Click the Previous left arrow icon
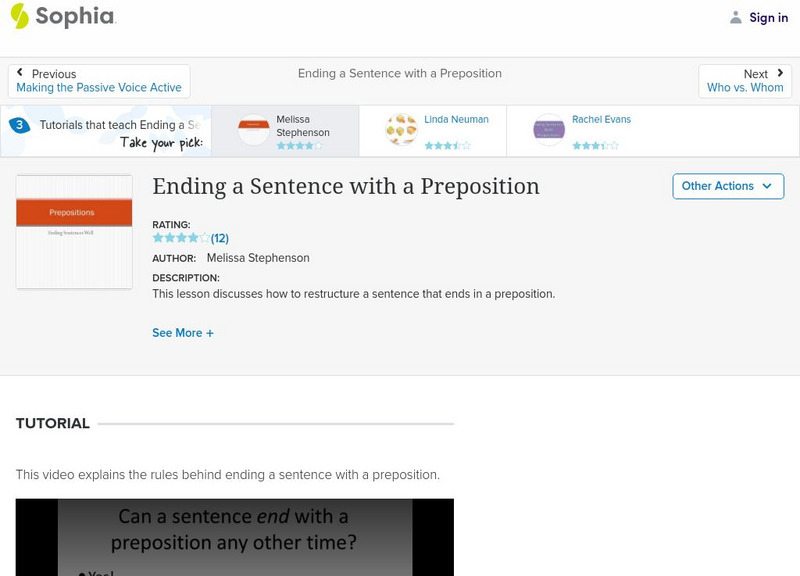 click(21, 73)
